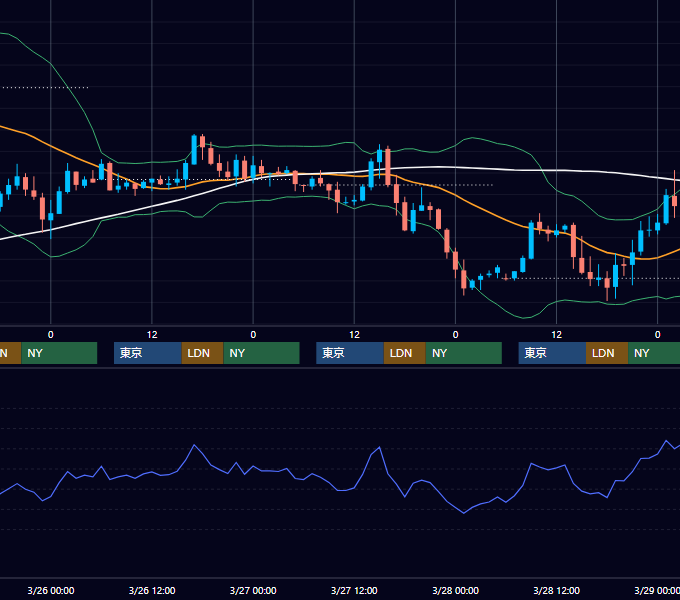680x600 pixels.
Task: Click the 3/26 12:00 date label
Action: [x=152, y=590]
